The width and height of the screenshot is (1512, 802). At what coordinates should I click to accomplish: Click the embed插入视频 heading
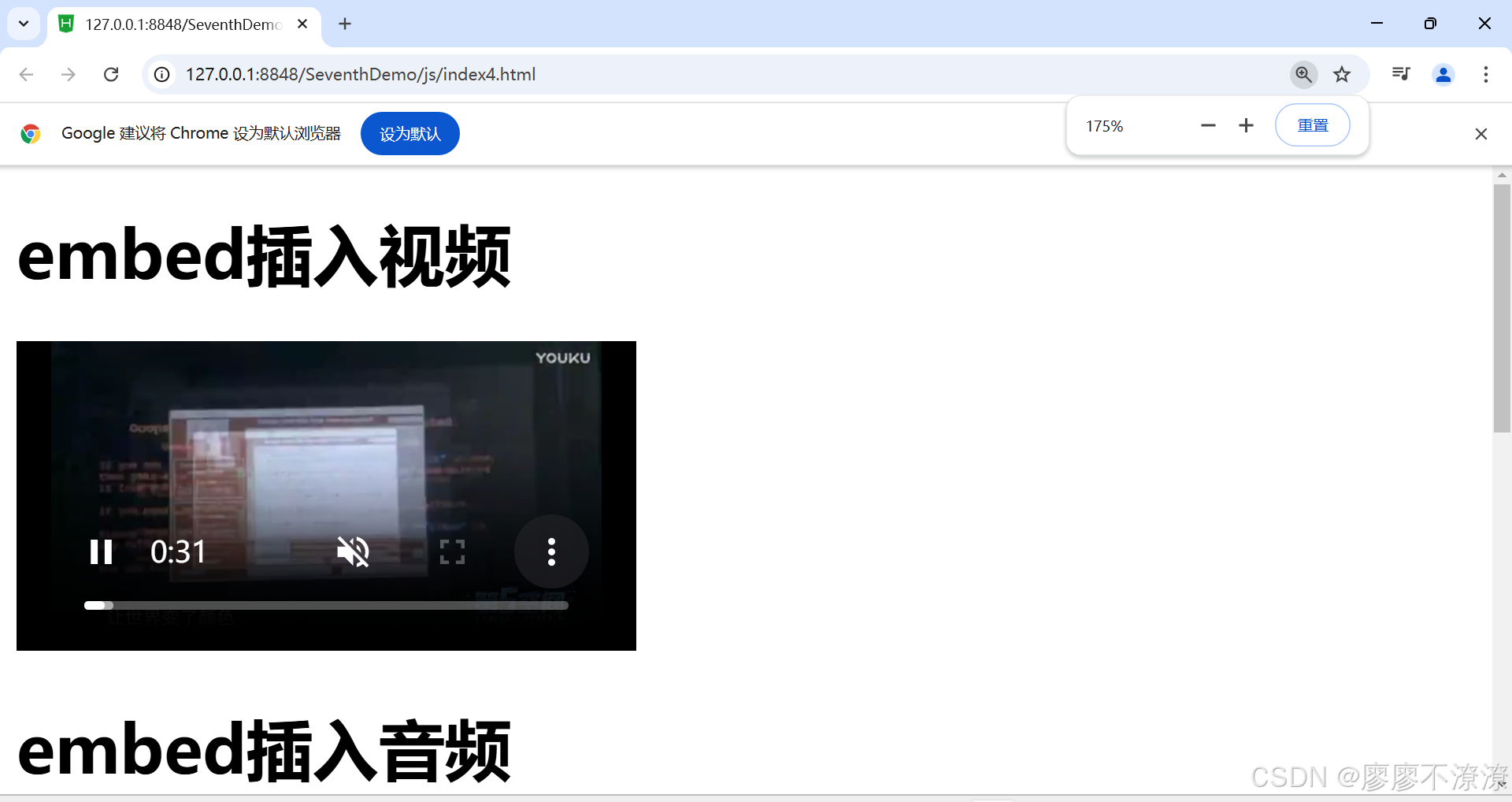tap(264, 256)
